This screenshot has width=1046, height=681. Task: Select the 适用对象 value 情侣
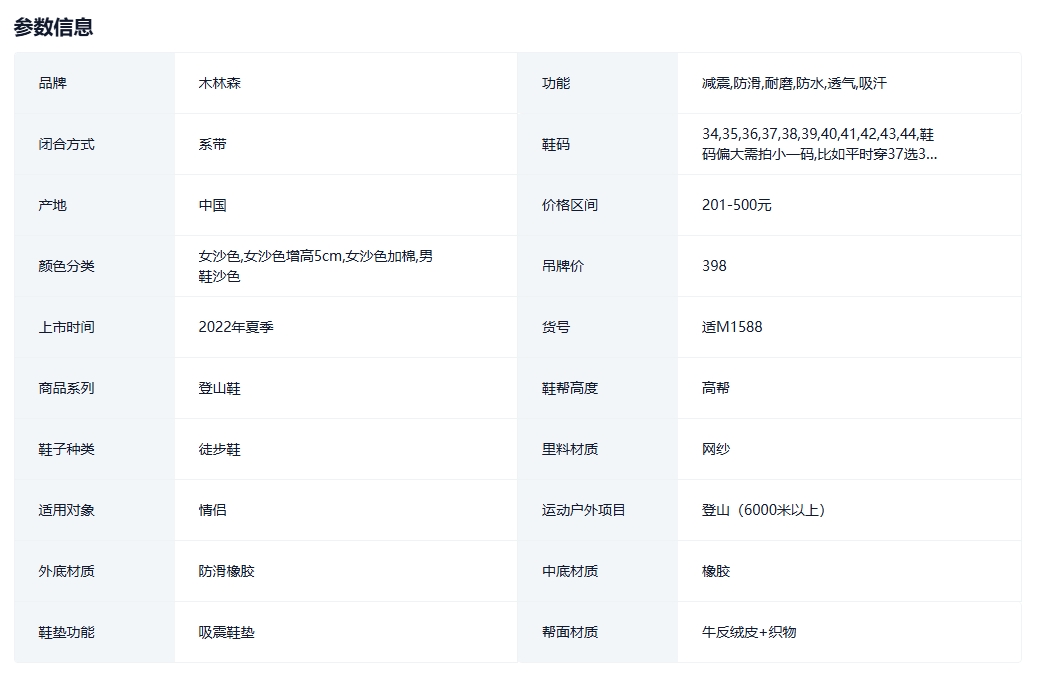213,510
